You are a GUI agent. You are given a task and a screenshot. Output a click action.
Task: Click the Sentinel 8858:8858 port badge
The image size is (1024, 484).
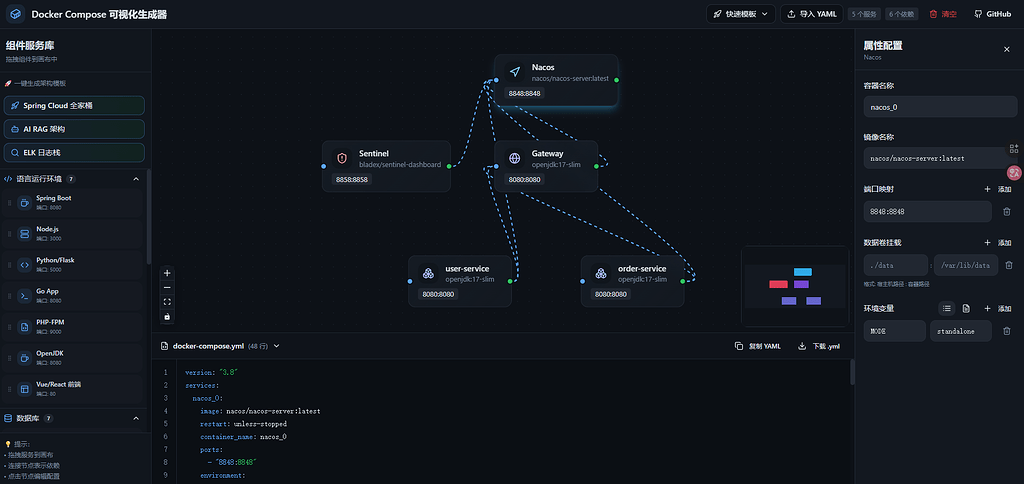(352, 180)
